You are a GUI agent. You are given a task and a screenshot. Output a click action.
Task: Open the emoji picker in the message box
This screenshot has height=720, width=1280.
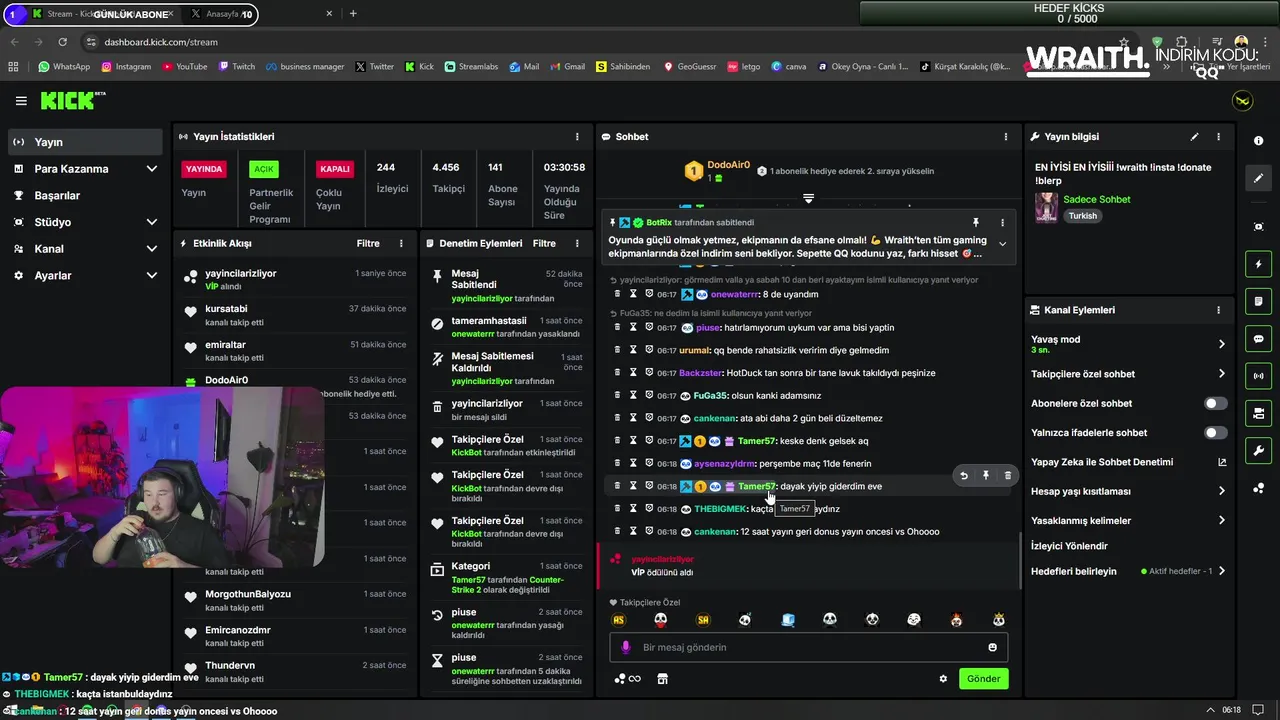click(x=992, y=647)
